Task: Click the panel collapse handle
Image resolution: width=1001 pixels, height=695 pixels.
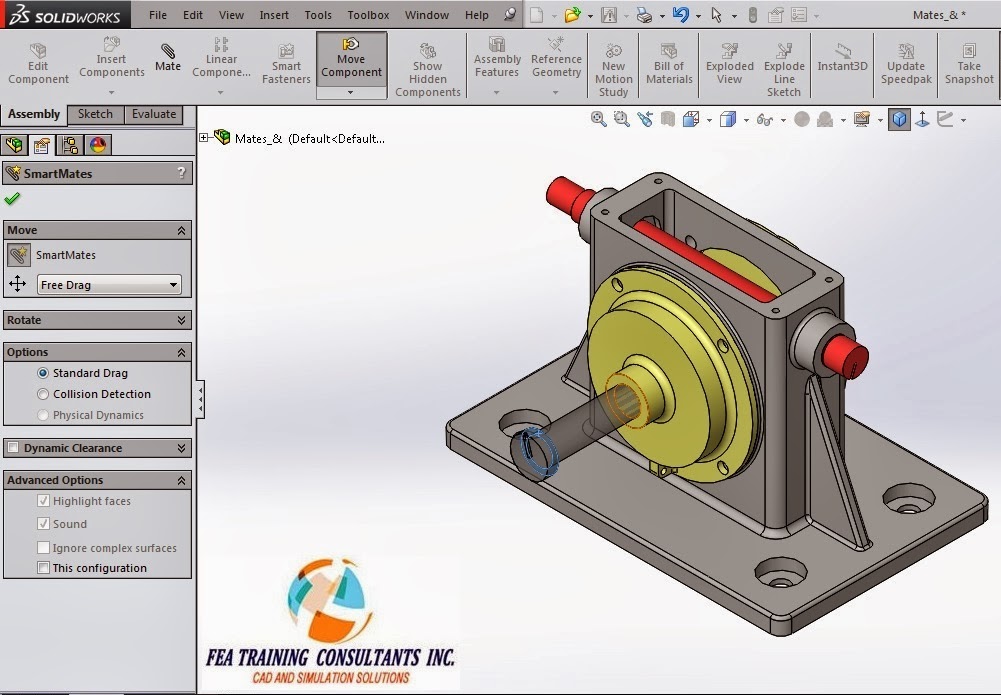Action: [x=200, y=400]
